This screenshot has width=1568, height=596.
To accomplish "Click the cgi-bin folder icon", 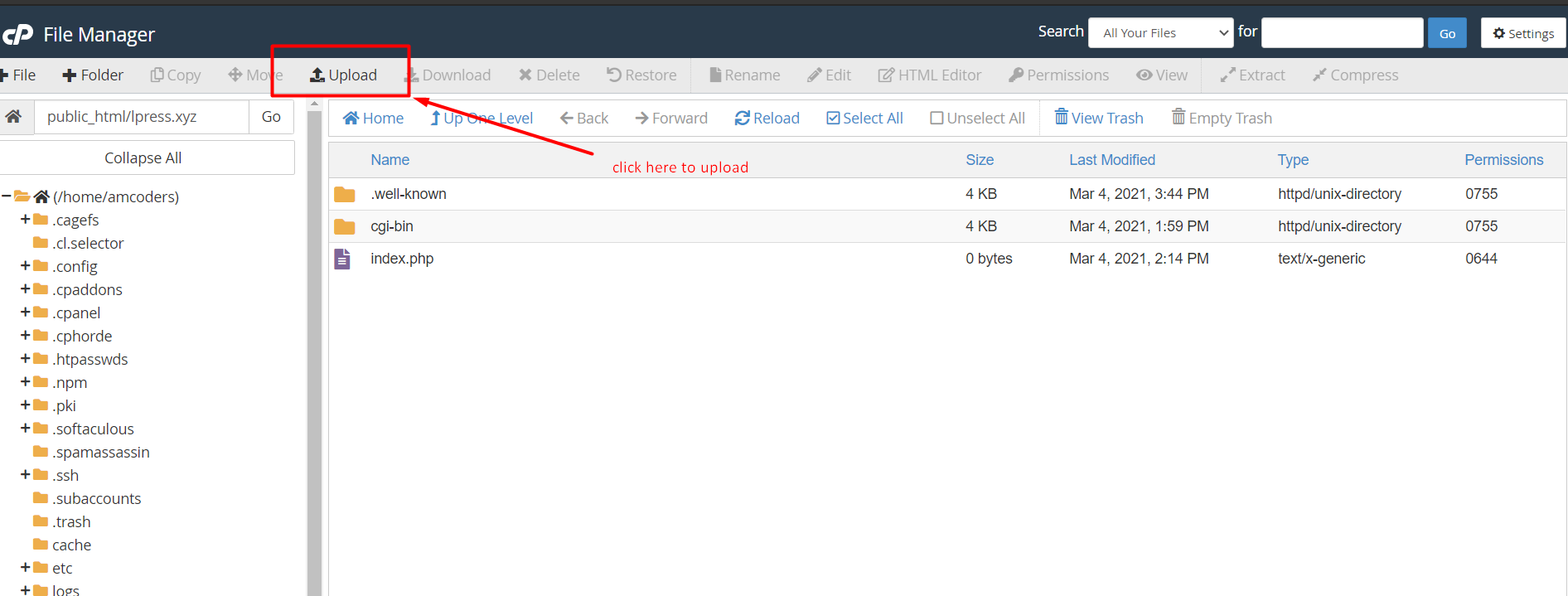I will click(x=345, y=226).
